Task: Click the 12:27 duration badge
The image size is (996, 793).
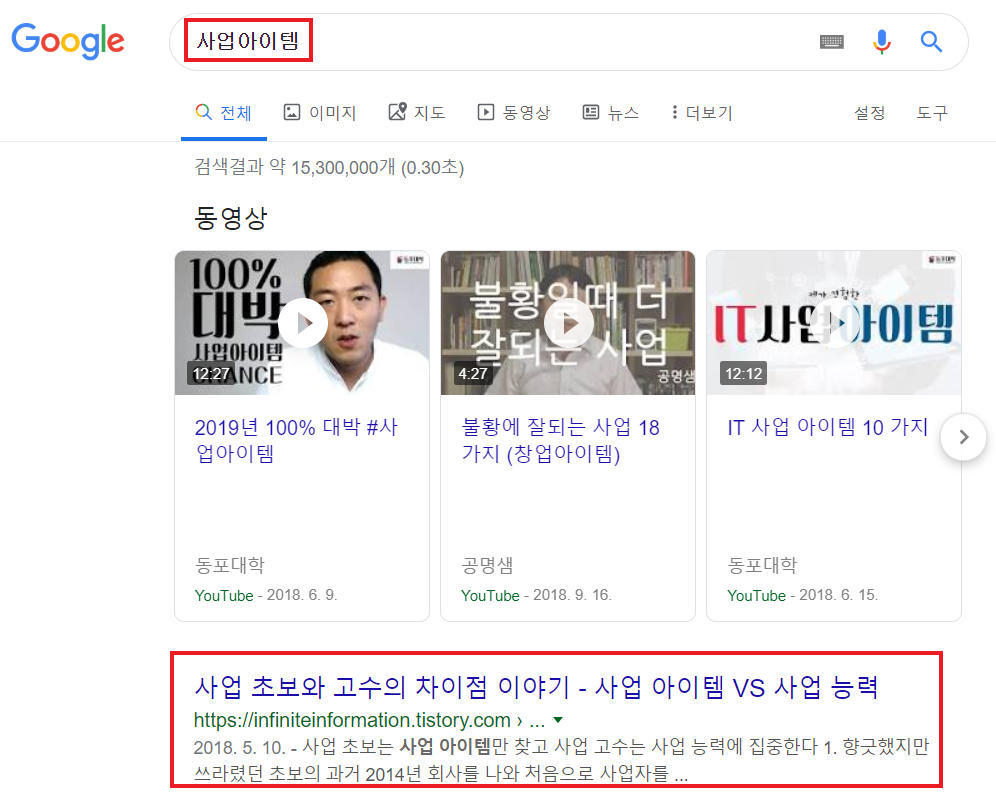Action: (x=211, y=374)
